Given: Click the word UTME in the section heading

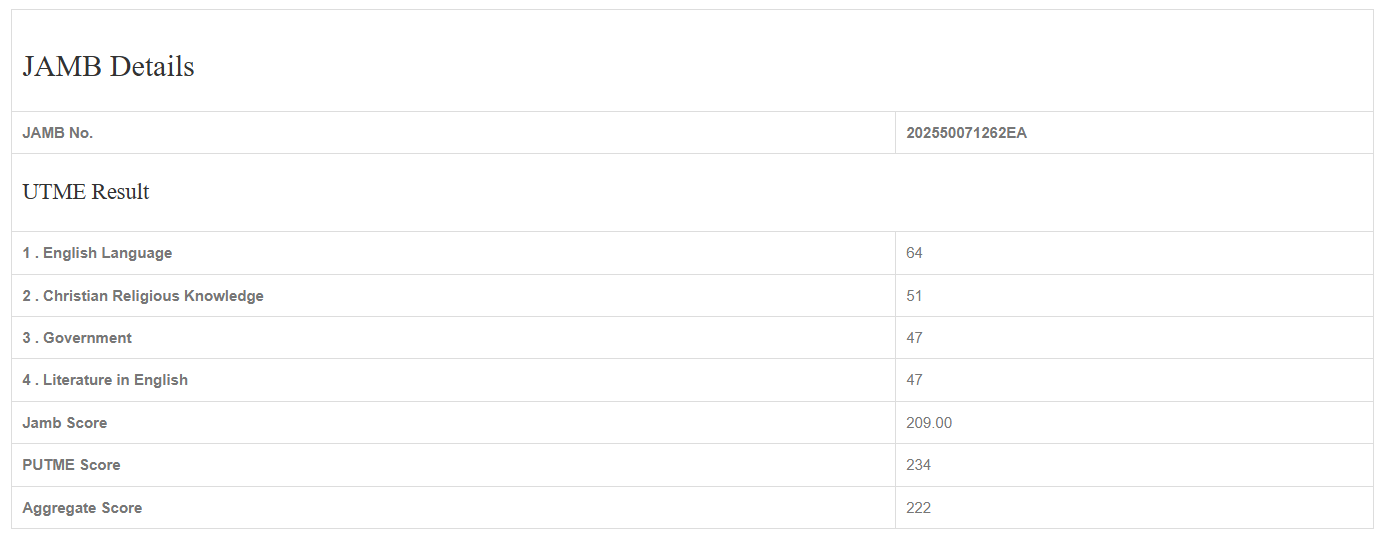Looking at the screenshot, I should (x=54, y=192).
